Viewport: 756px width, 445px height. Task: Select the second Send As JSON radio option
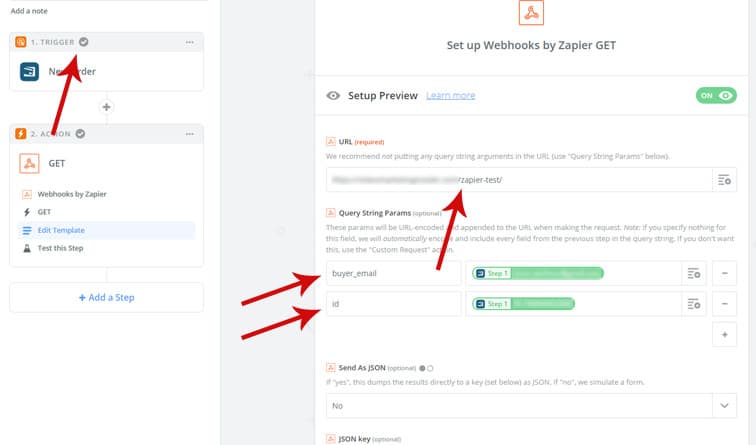pos(431,369)
